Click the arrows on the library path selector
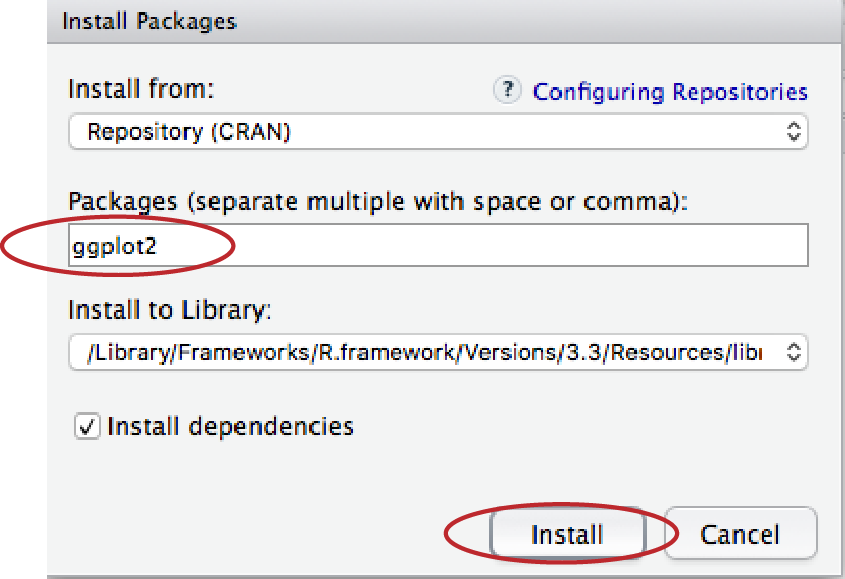Image resolution: width=845 pixels, height=579 pixels. click(793, 353)
